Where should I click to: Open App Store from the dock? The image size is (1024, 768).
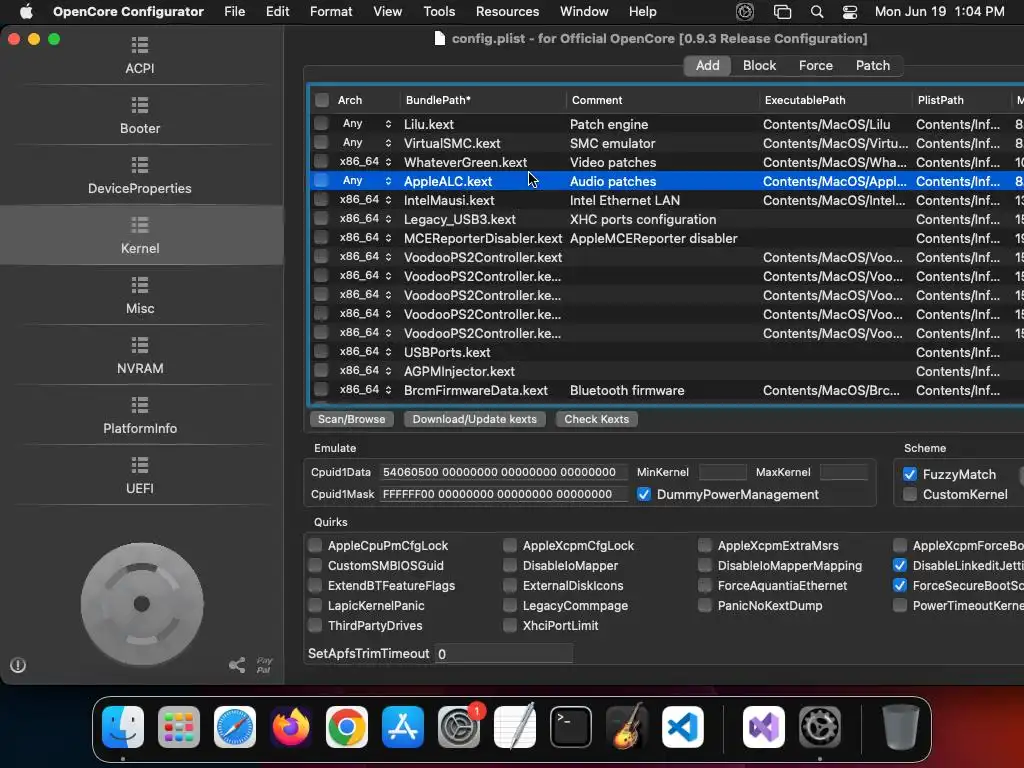click(x=403, y=726)
